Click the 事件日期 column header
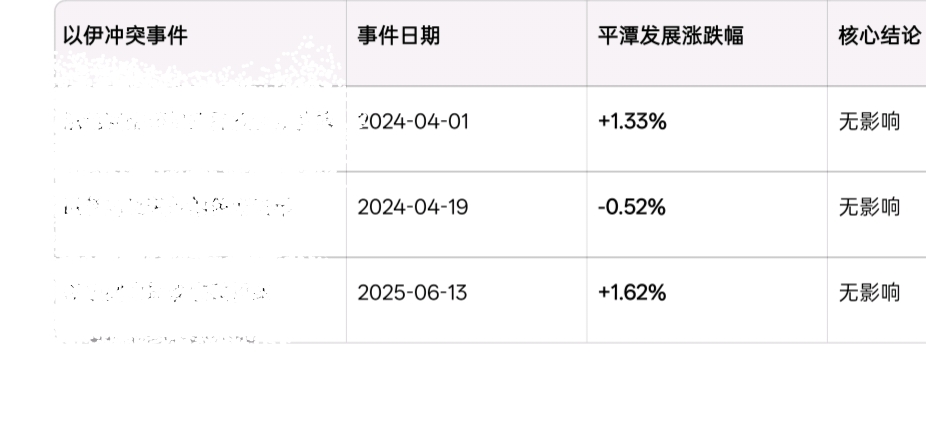 pos(398,37)
